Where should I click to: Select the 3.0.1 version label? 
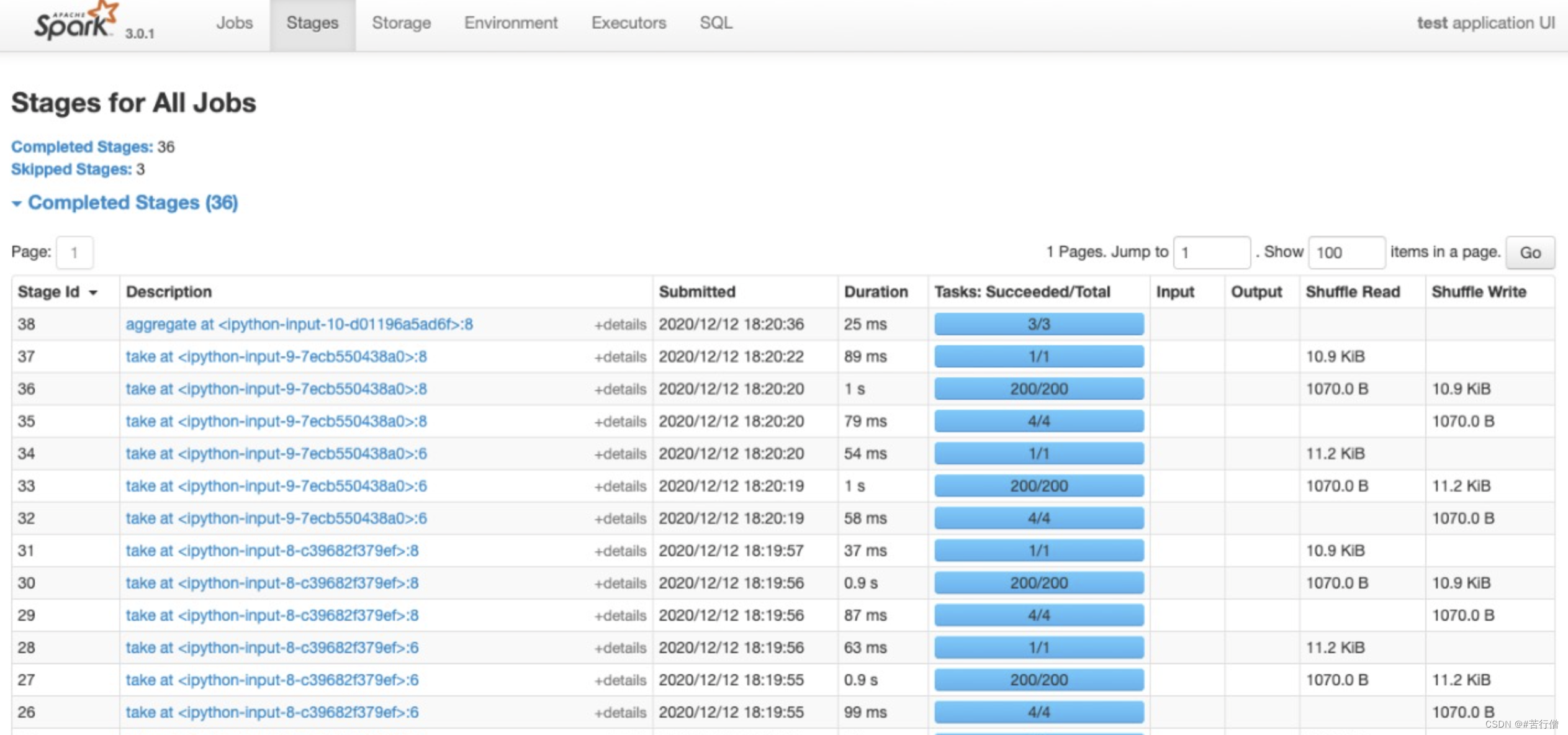tap(140, 34)
